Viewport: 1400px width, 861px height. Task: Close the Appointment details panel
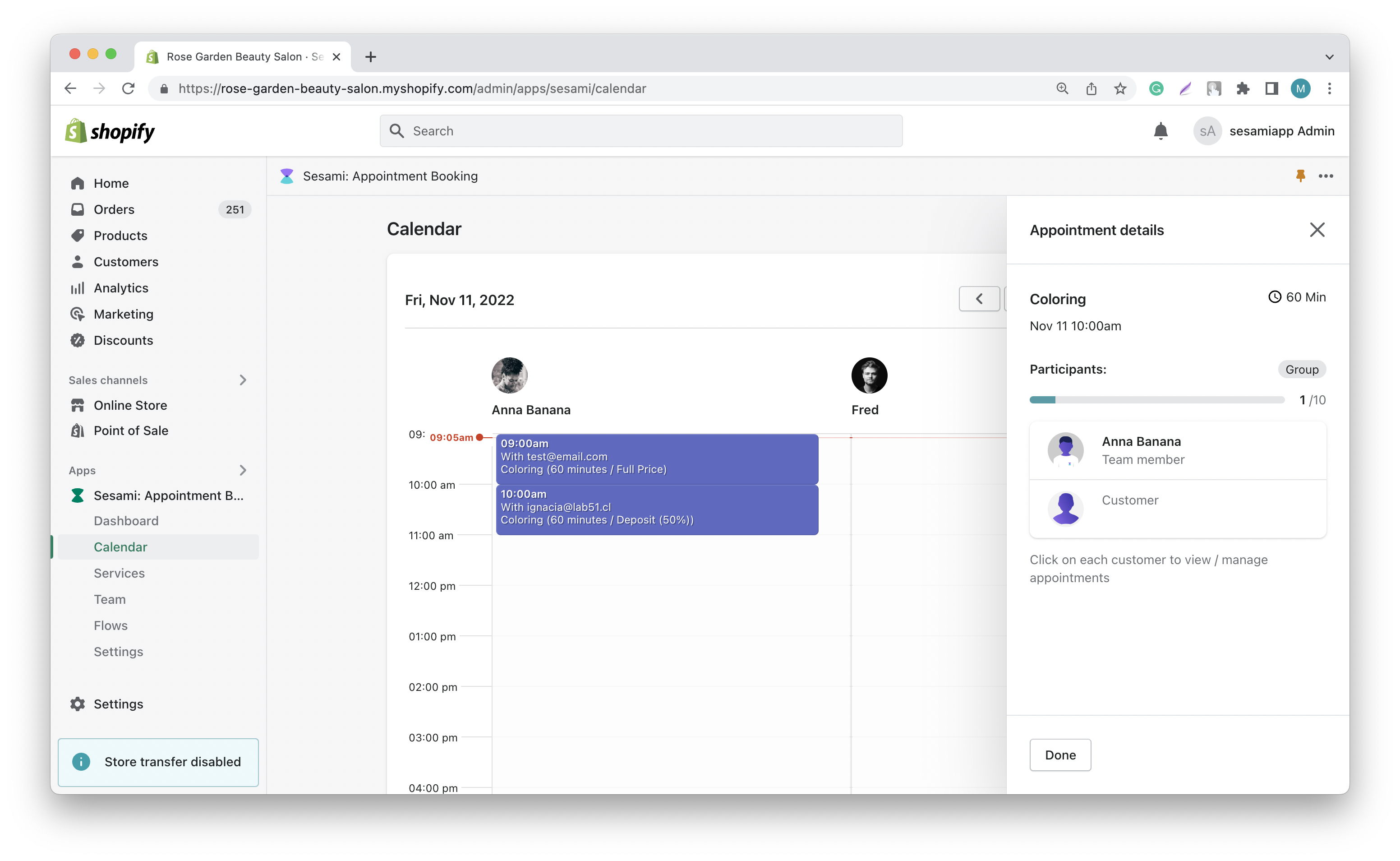1317,230
